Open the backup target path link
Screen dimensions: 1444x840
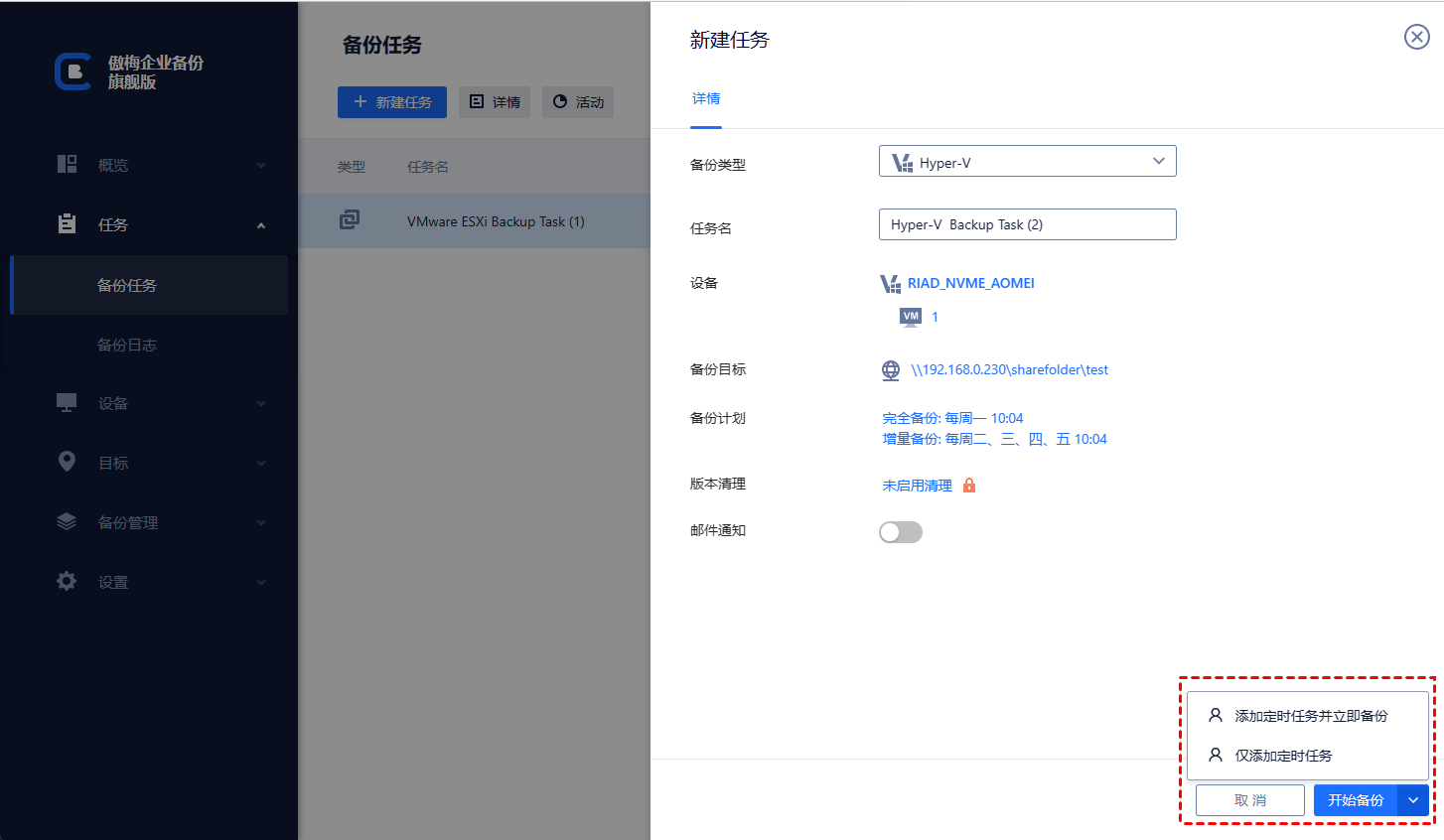coord(1009,370)
